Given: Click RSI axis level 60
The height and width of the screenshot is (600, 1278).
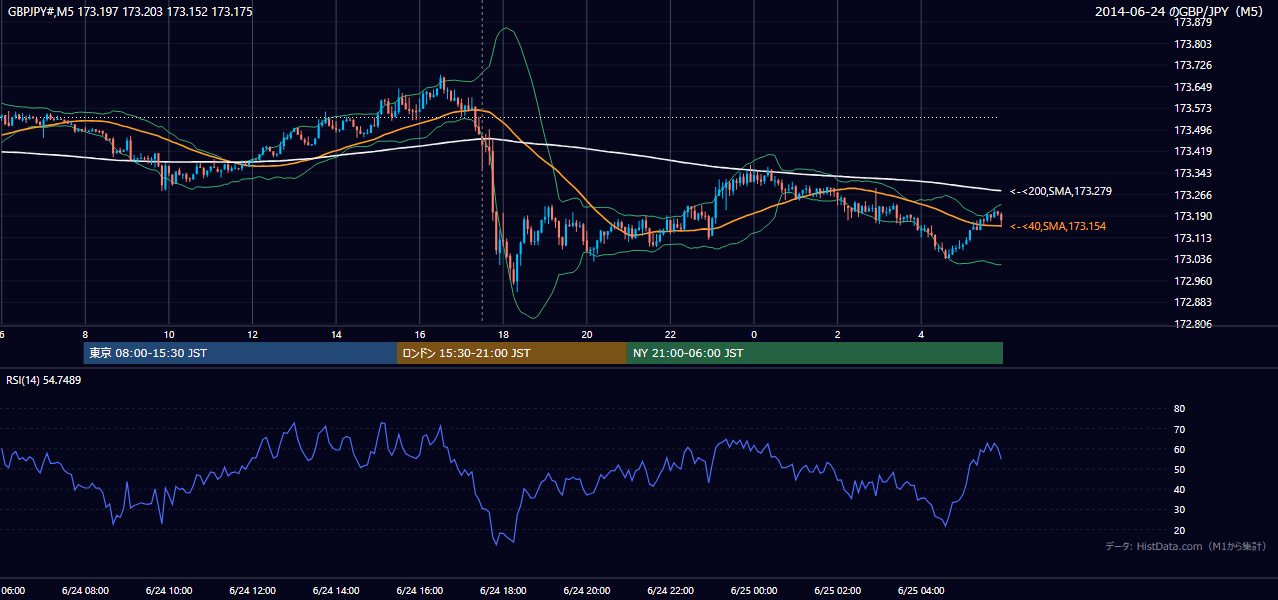Looking at the screenshot, I should pos(1179,449).
